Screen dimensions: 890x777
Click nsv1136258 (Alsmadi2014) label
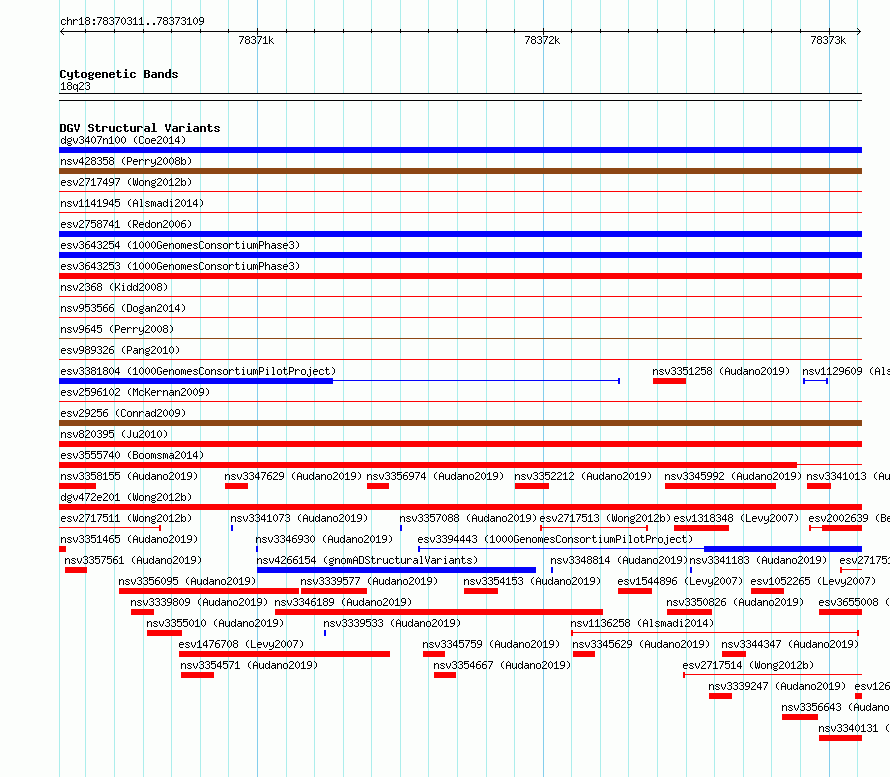coord(642,623)
